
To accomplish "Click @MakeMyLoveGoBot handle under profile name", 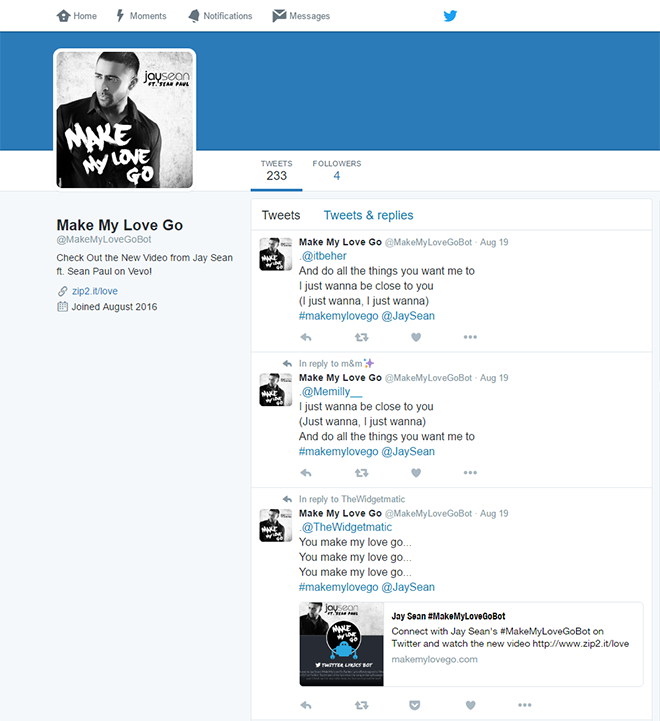I will [x=104, y=240].
